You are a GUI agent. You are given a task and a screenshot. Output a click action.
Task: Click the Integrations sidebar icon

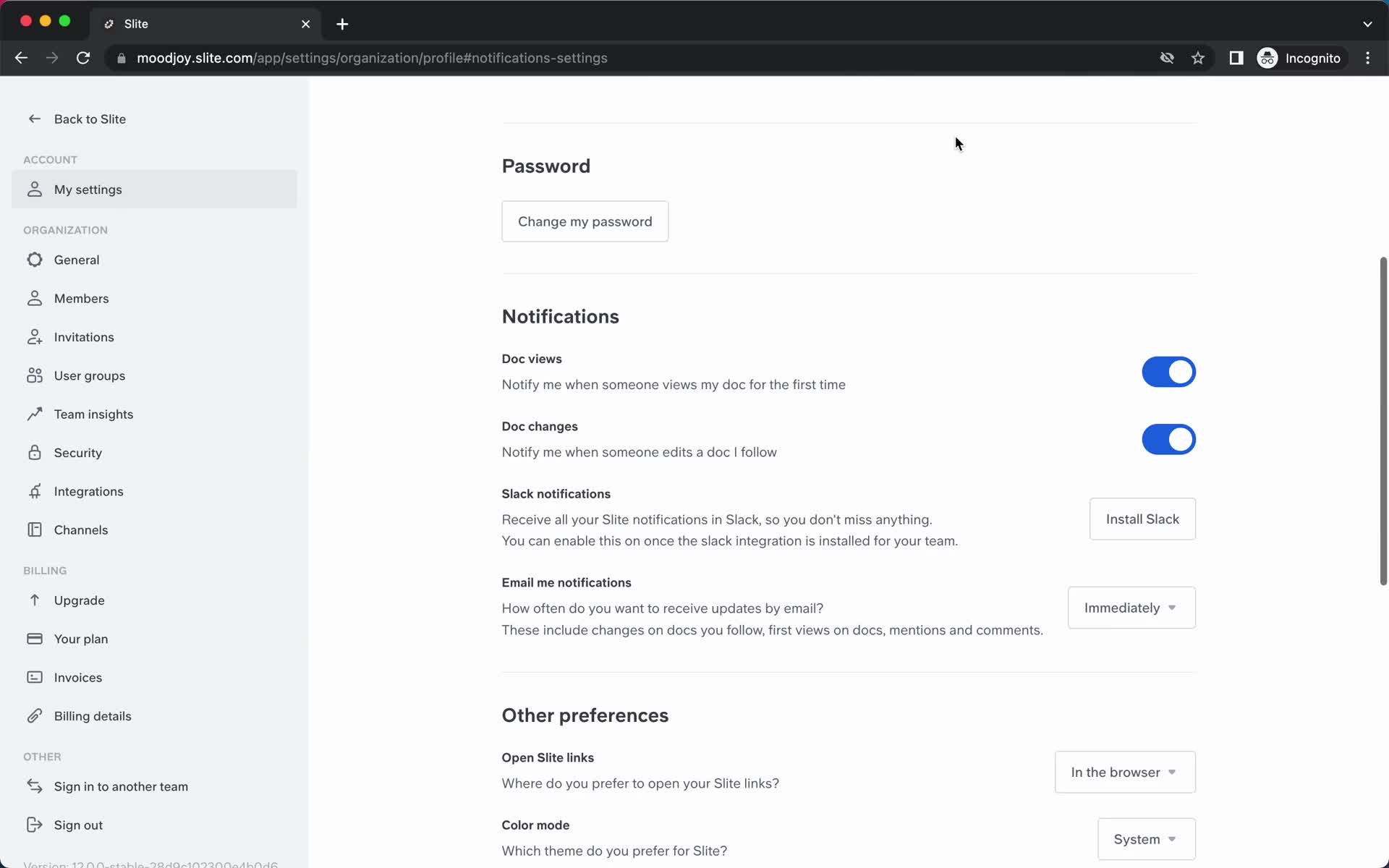35,491
